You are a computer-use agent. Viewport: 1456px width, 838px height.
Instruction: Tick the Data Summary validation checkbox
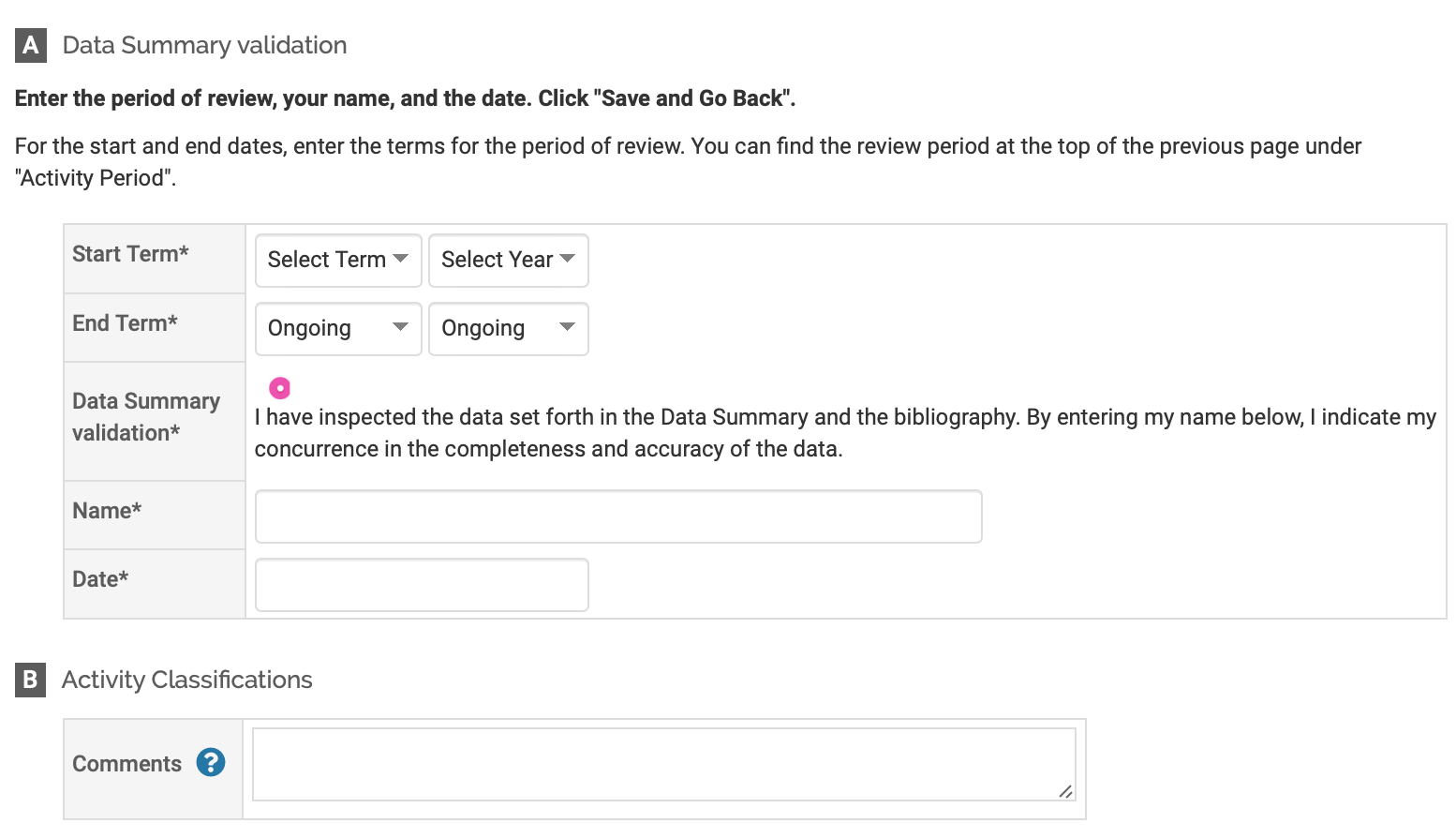click(279, 388)
